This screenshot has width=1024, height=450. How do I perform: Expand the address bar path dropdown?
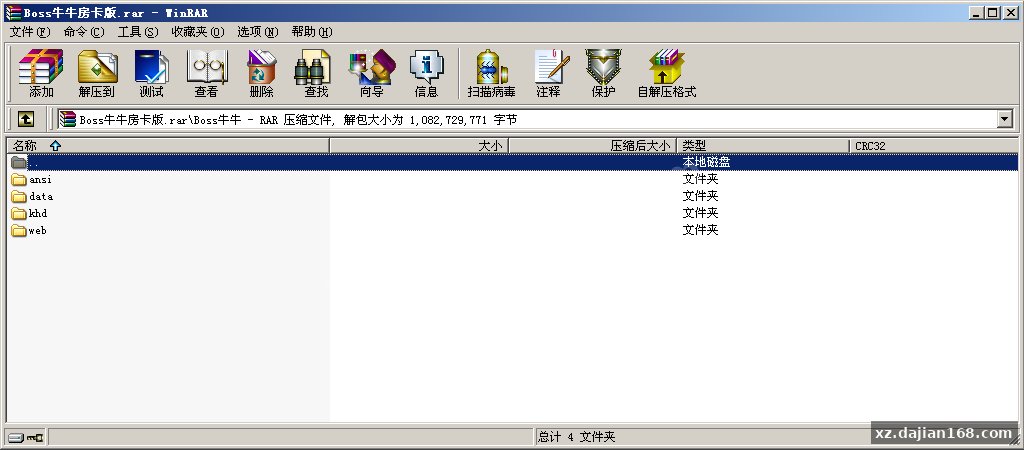(x=1005, y=119)
